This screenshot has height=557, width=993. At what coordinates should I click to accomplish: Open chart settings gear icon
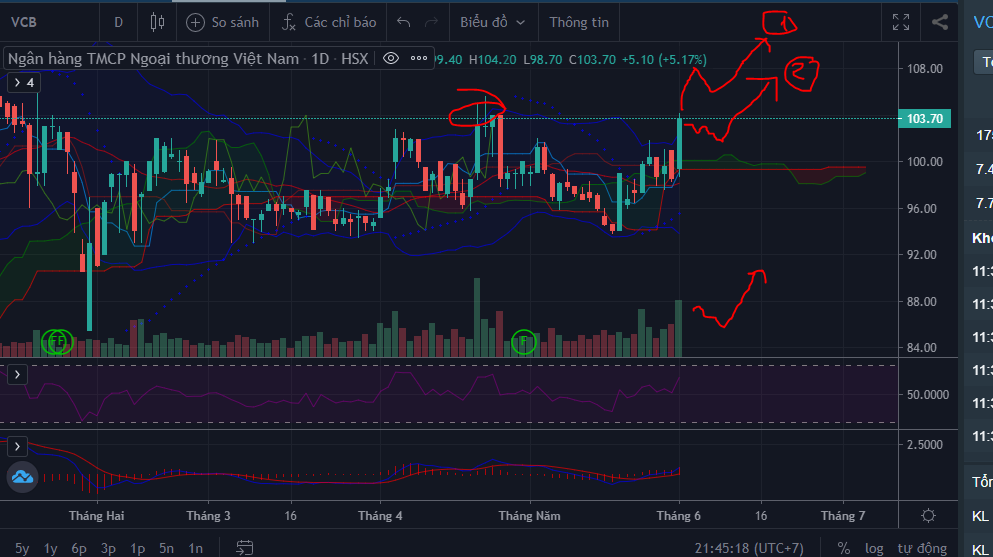click(x=928, y=515)
